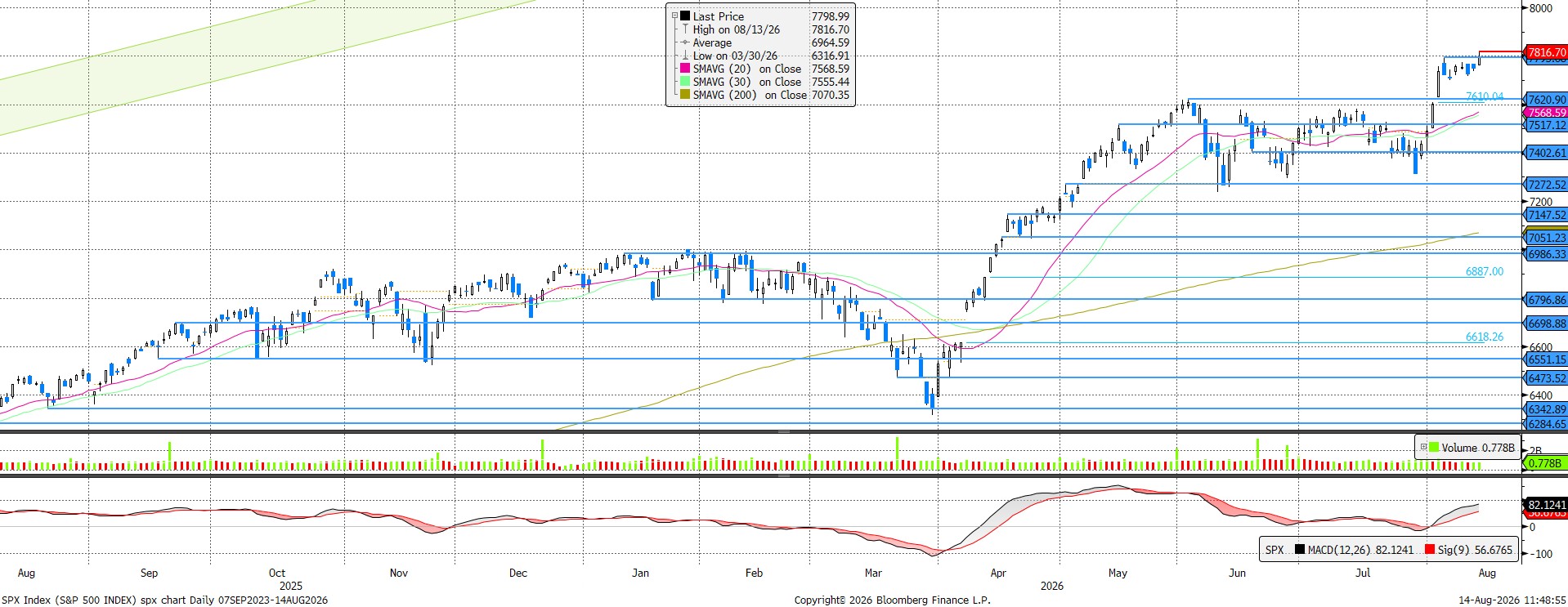Expand the Volume legend box
Image resolution: width=1568 pixels, height=607 pixels.
pyautogui.click(x=1423, y=447)
